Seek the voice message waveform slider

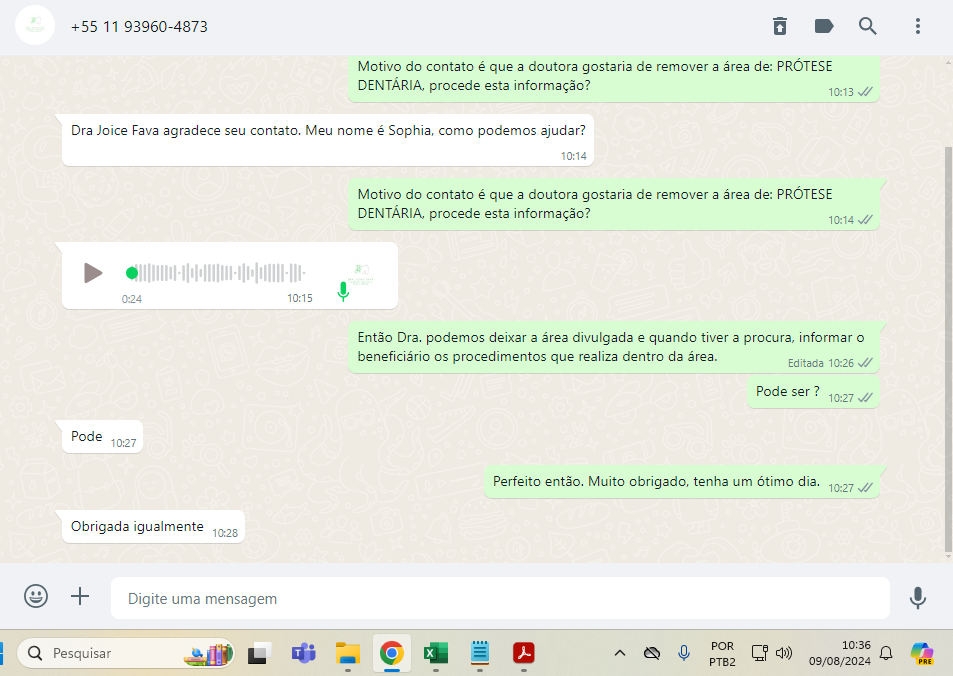click(x=216, y=273)
